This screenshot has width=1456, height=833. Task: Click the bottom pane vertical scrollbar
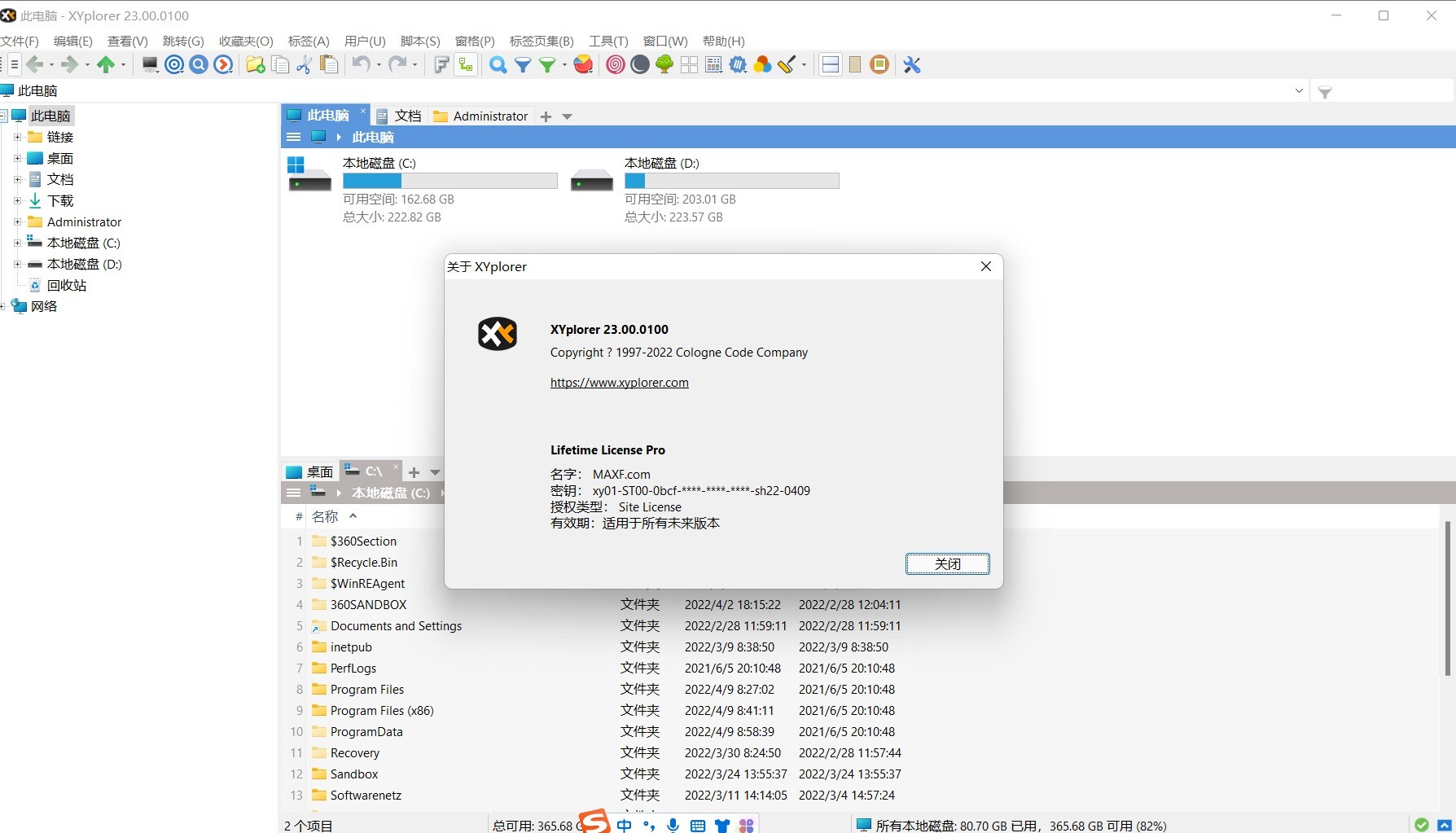1447,598
